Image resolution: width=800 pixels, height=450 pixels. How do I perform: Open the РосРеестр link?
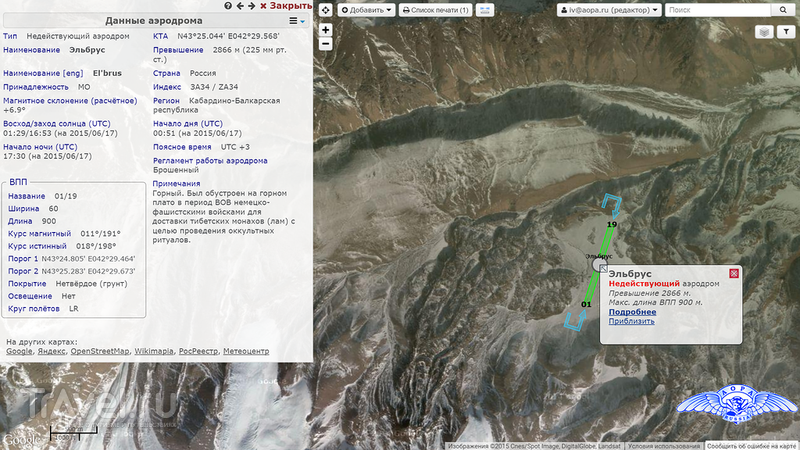coord(198,351)
